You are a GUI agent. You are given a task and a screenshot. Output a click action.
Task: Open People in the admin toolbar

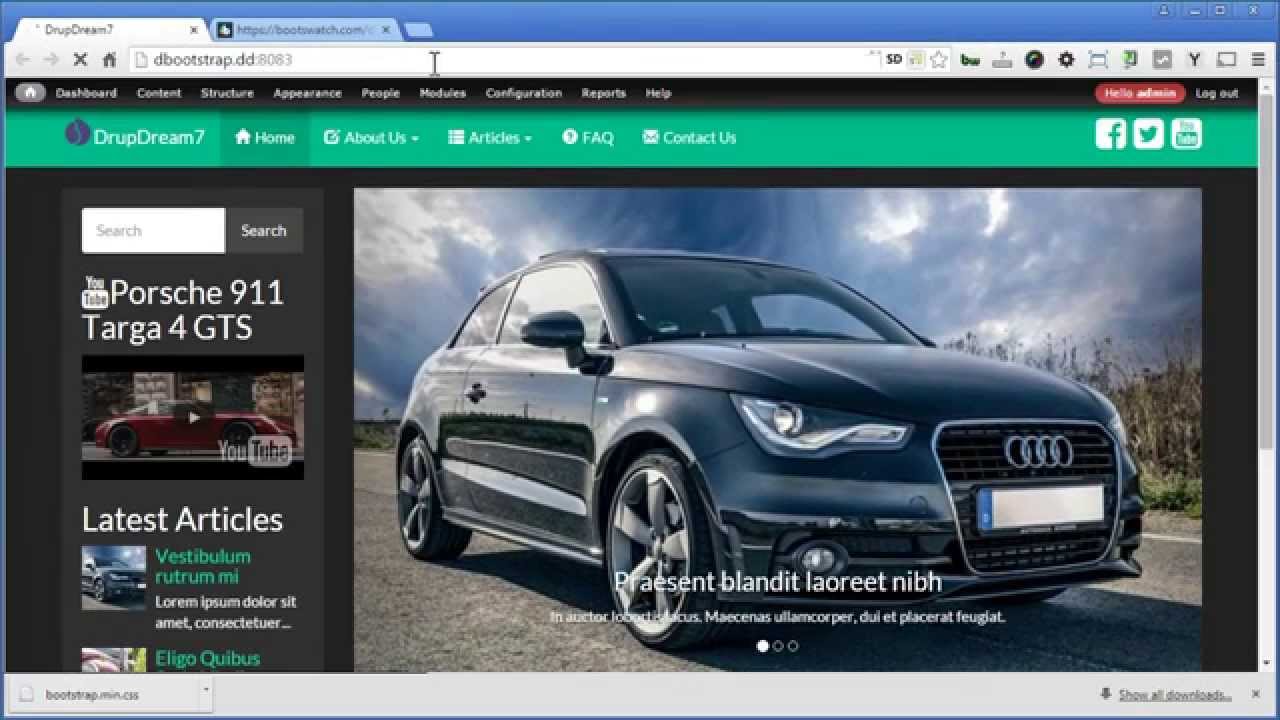[x=380, y=93]
